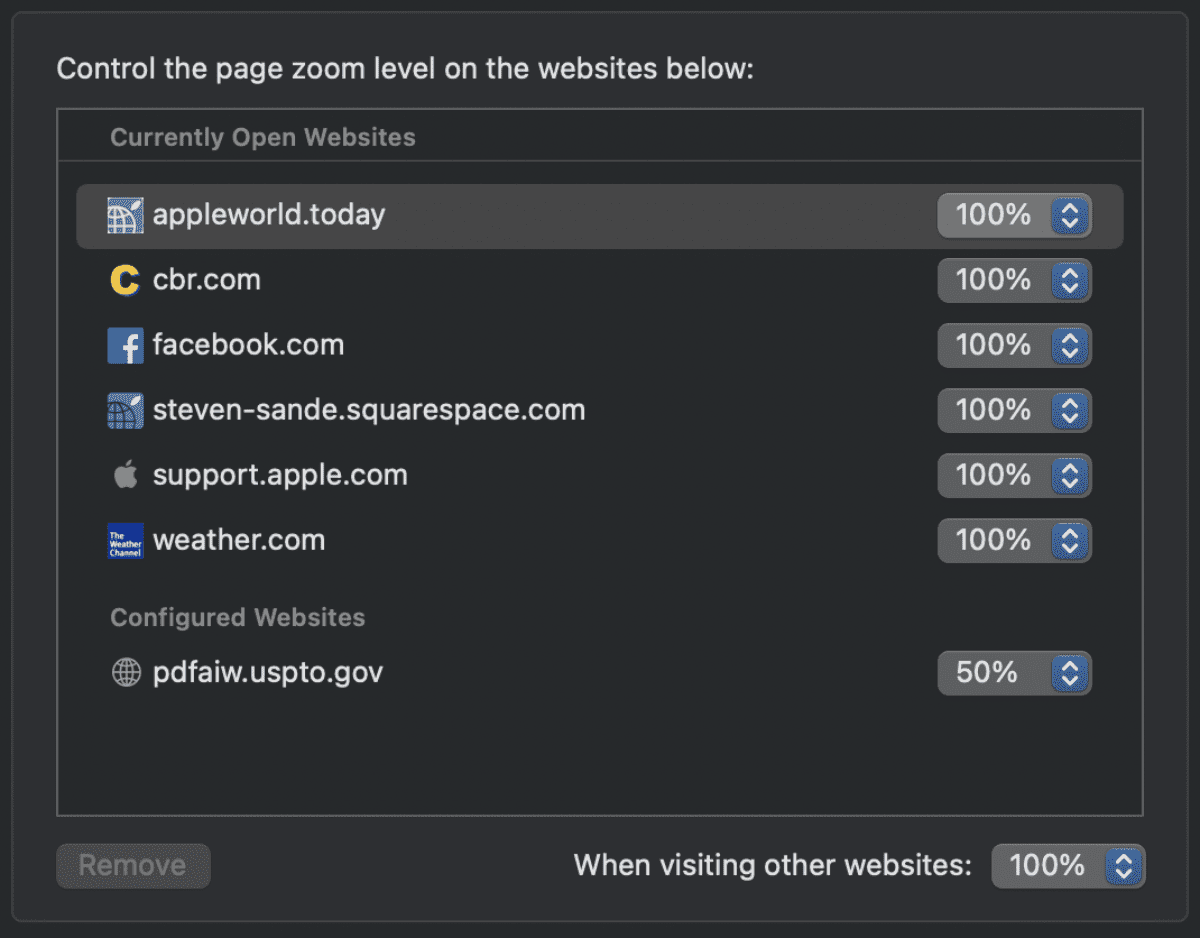
Task: Click the appleworld.today favicon icon
Action: pyautogui.click(x=125, y=215)
